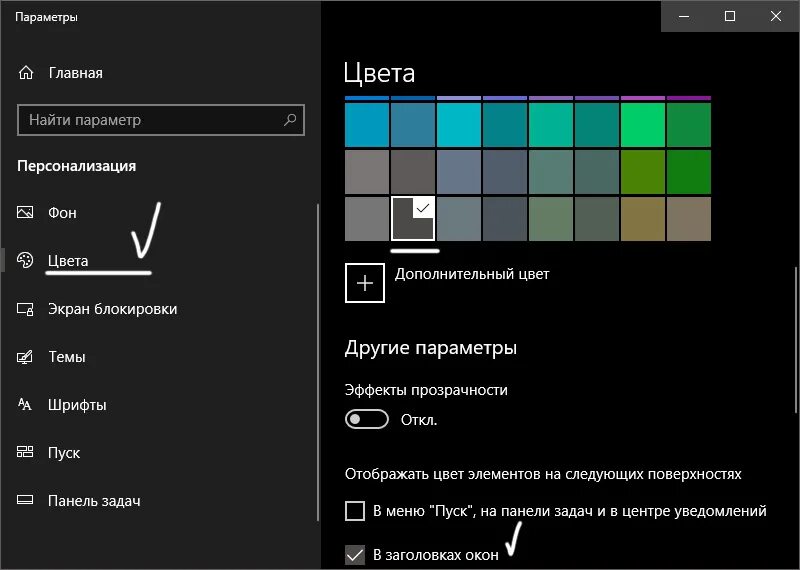Pick the selected dark gray swatch with checkmark
800x570 pixels.
click(413, 219)
